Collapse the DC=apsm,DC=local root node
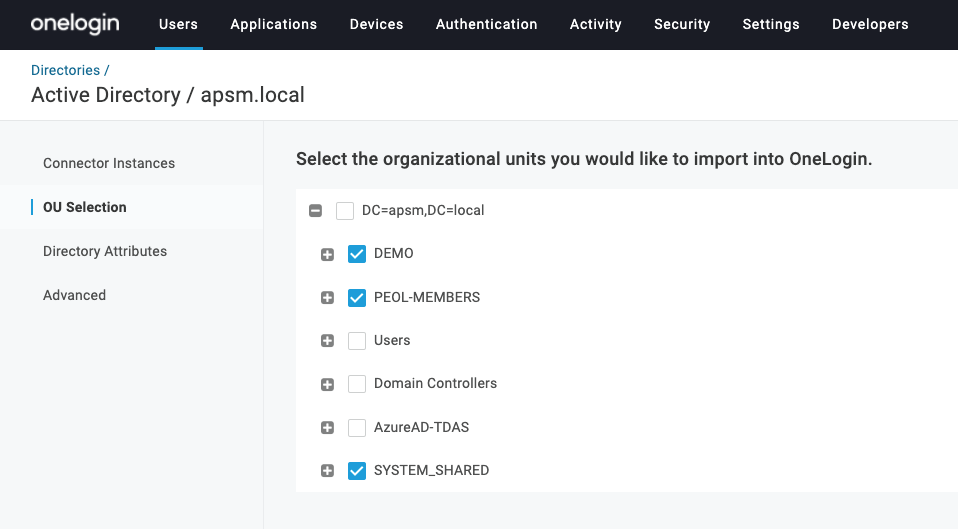This screenshot has height=529, width=958. point(315,211)
